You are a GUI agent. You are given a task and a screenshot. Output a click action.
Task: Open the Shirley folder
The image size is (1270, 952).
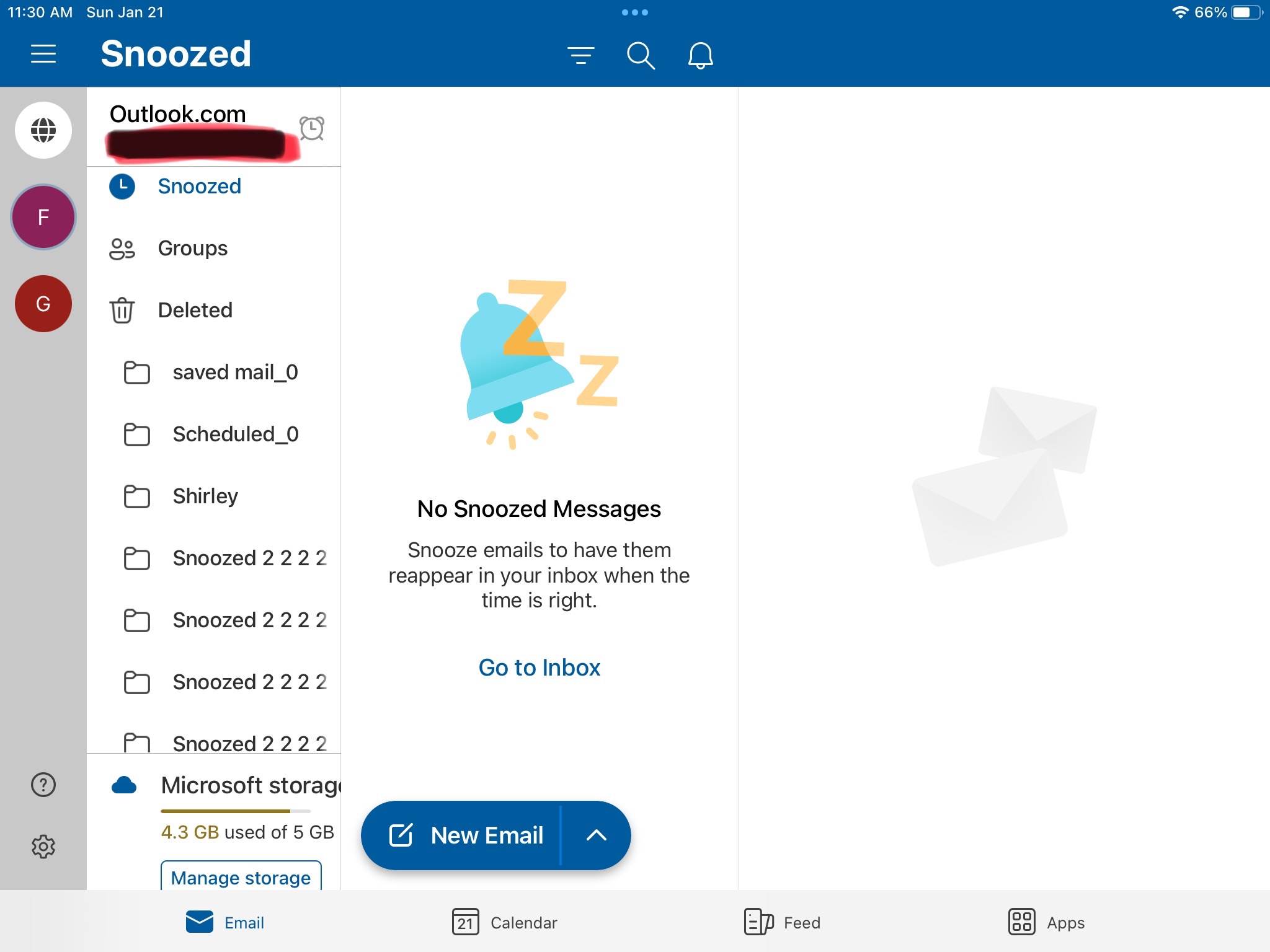(x=205, y=496)
